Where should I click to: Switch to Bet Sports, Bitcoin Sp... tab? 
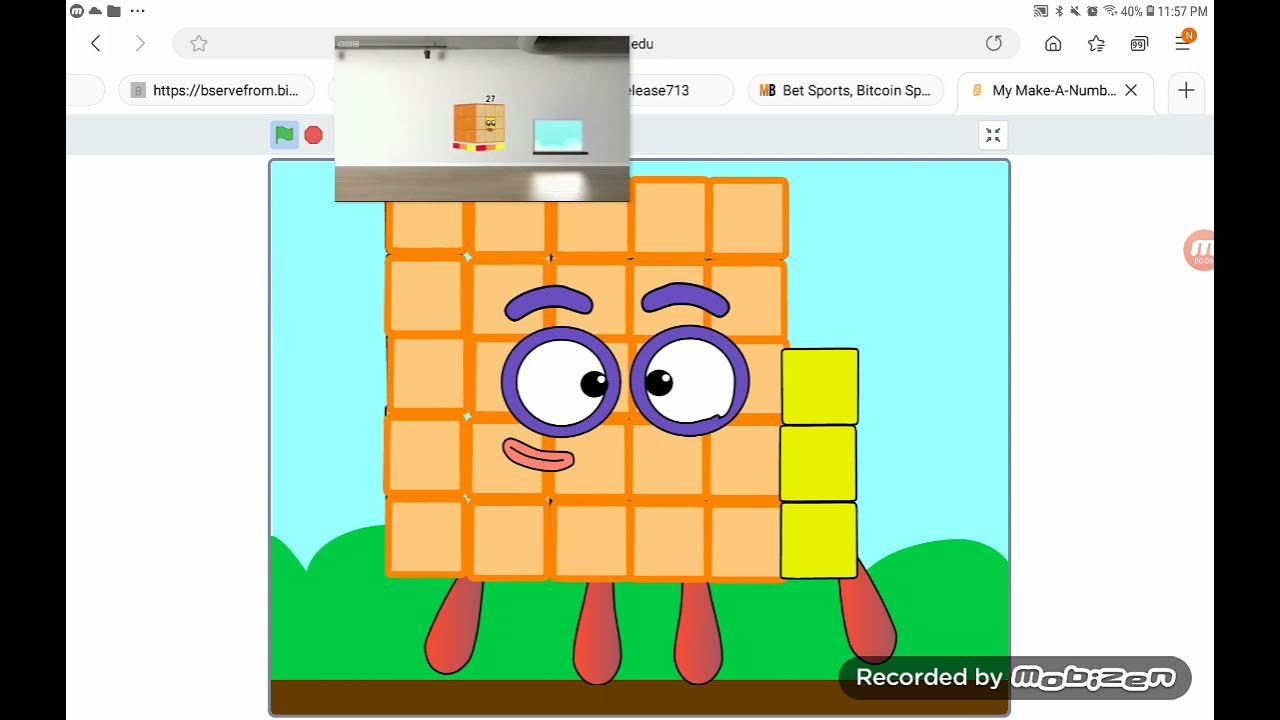846,90
